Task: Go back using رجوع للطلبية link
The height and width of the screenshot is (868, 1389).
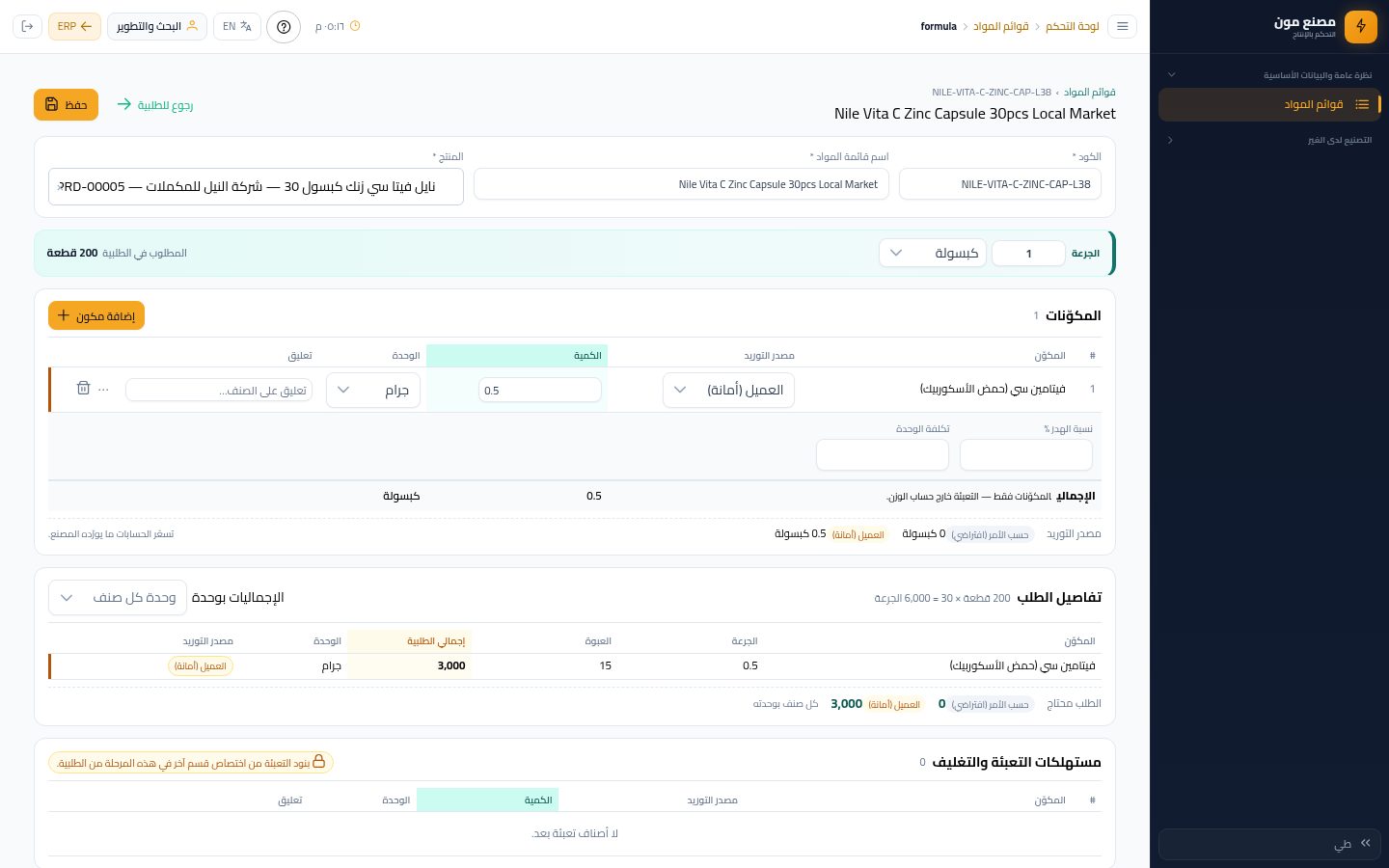Action: tap(154, 104)
